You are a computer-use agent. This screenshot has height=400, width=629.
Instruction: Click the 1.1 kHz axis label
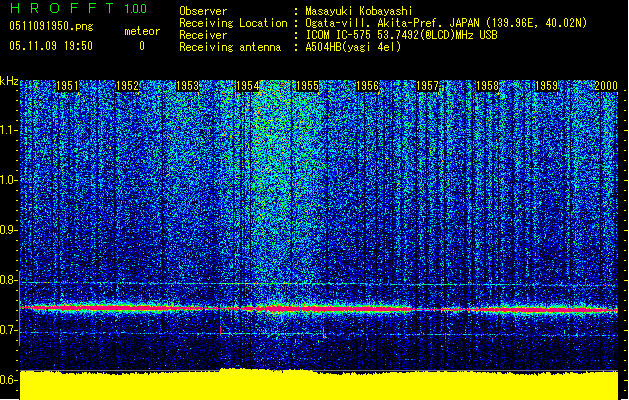pos(9,130)
